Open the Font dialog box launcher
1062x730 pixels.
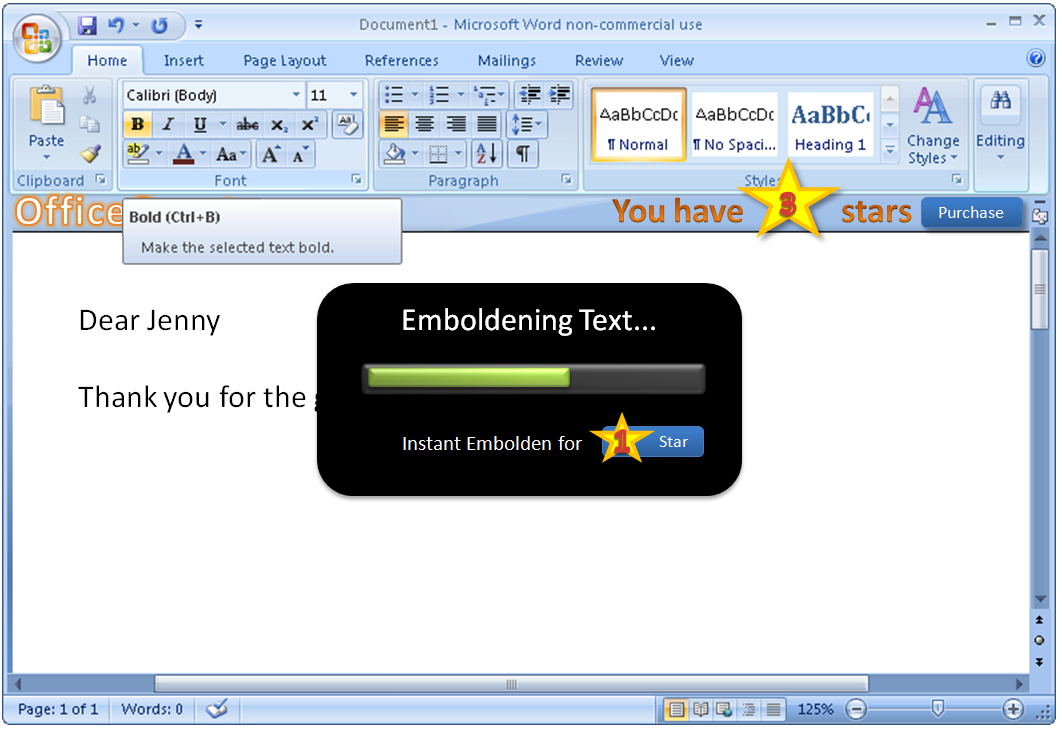(x=356, y=179)
